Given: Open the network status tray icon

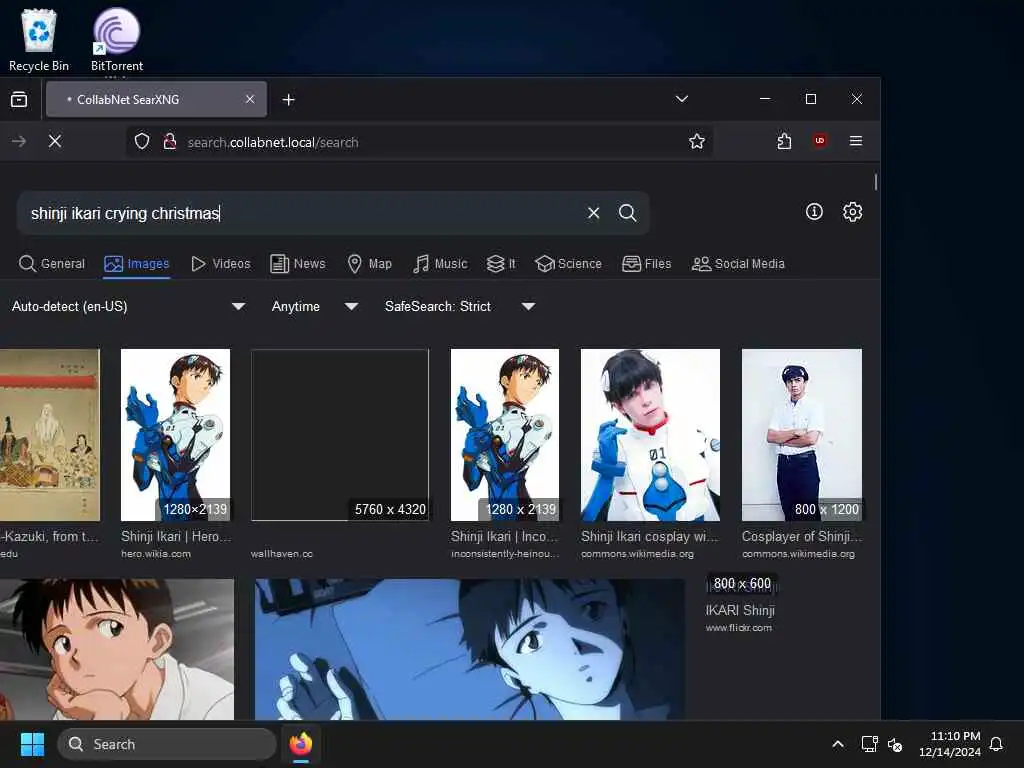Looking at the screenshot, I should click(869, 744).
